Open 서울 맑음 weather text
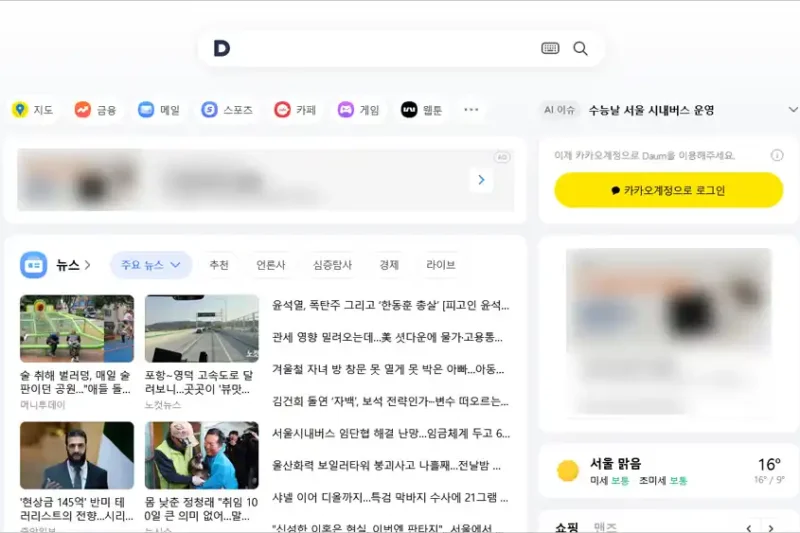 pos(615,464)
